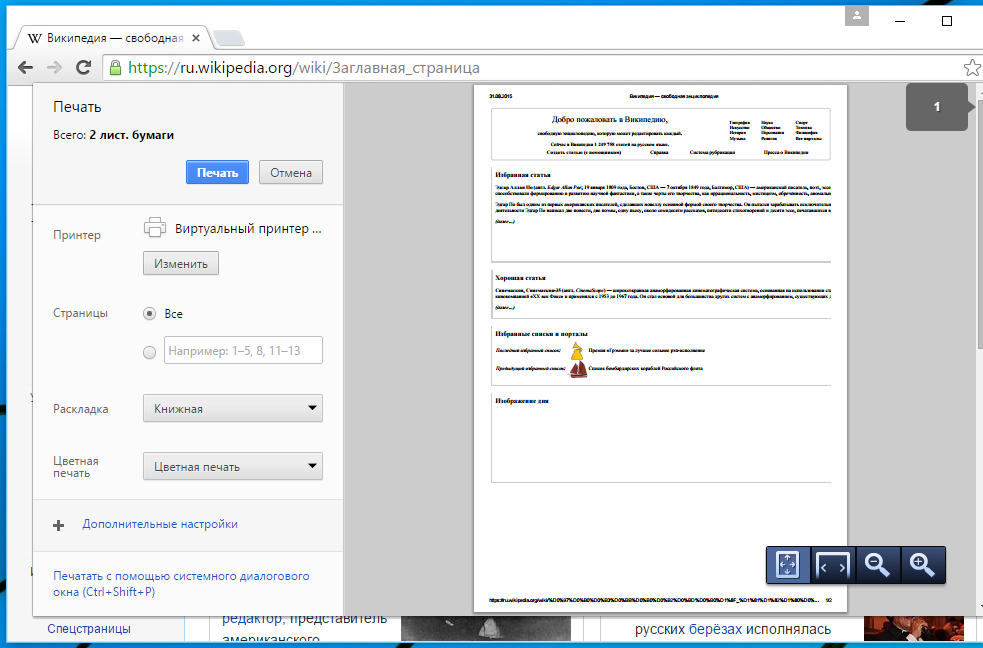
Task: Open a new browser tab
Action: coord(230,36)
